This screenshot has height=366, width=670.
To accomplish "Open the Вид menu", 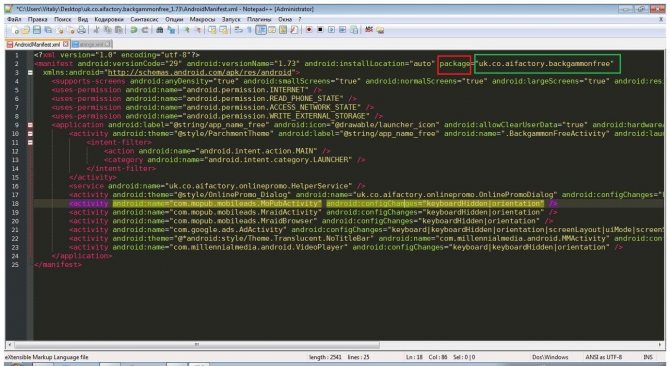I will pos(82,19).
